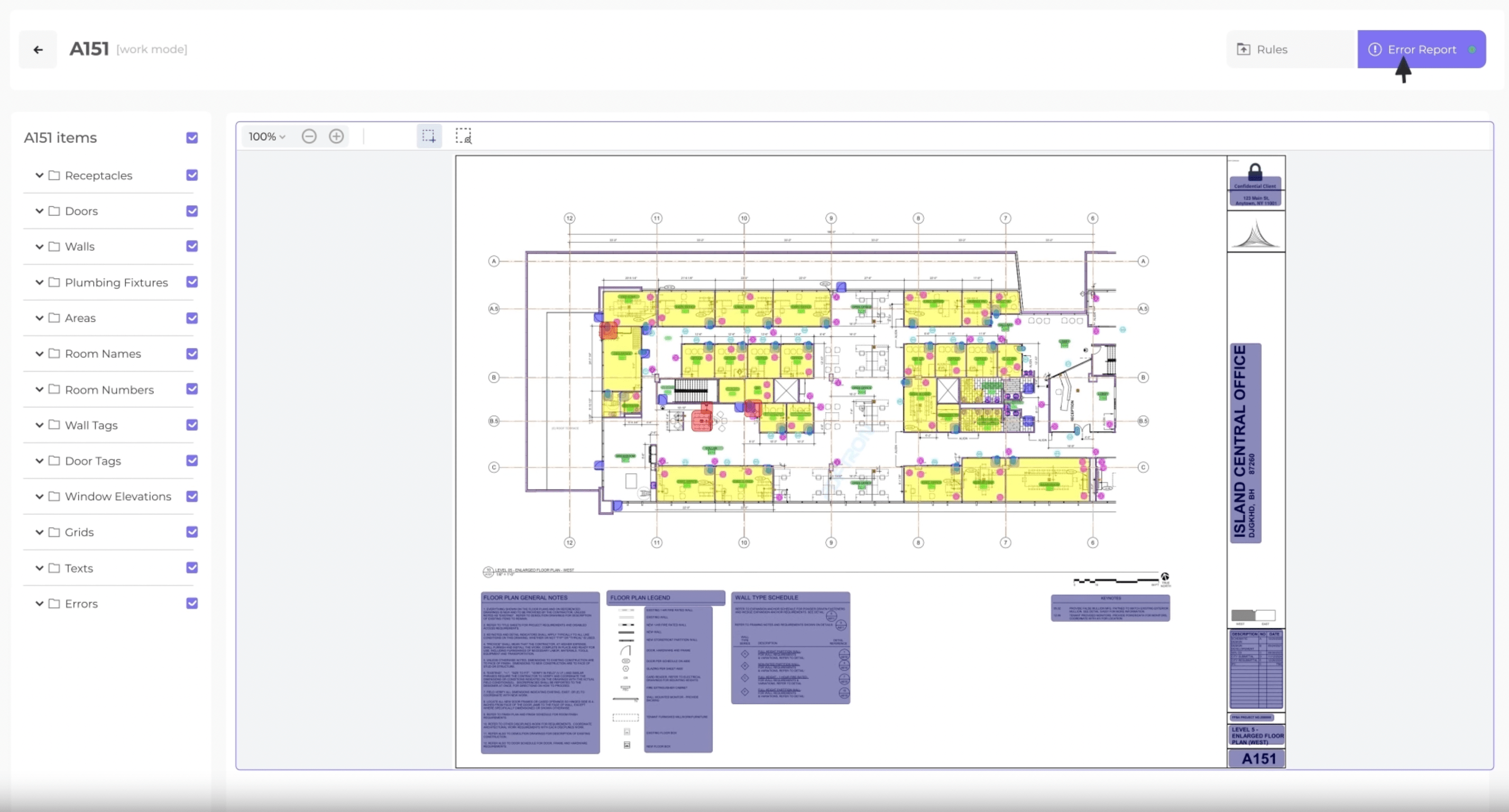Click the back arrow button

(38, 50)
